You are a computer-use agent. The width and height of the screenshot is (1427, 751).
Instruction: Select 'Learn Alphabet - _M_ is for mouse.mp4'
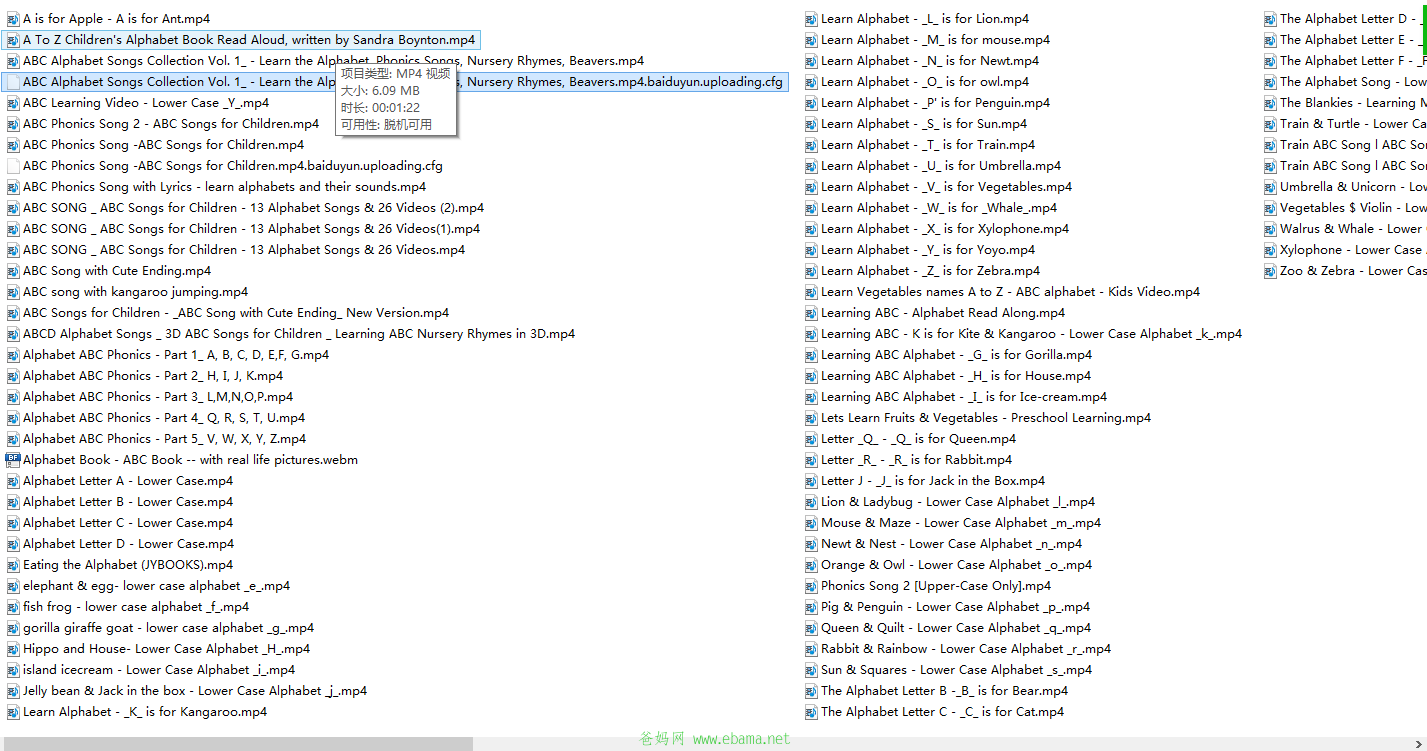(x=935, y=40)
